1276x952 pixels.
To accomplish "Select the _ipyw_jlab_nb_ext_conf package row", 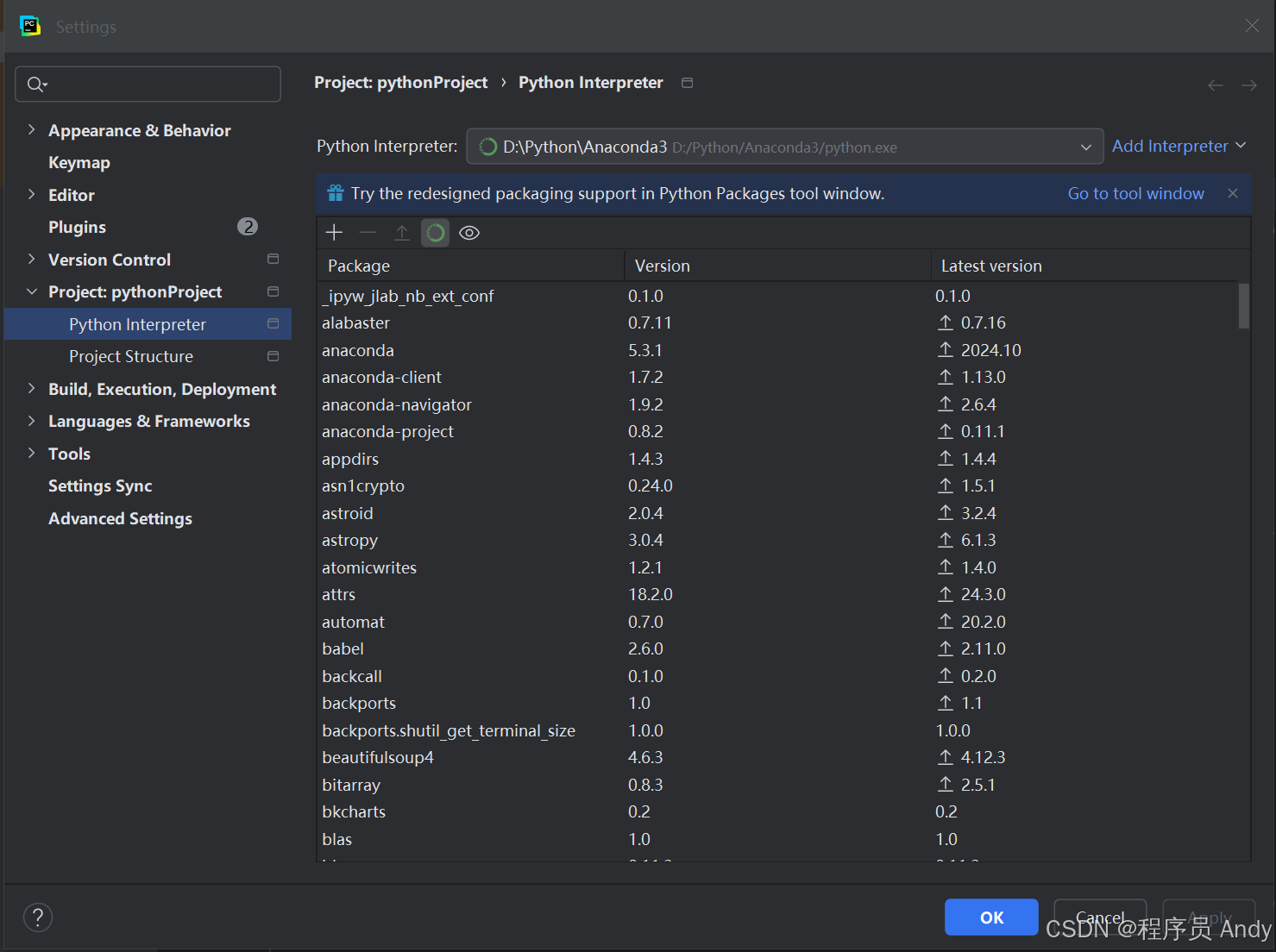I will point(777,296).
